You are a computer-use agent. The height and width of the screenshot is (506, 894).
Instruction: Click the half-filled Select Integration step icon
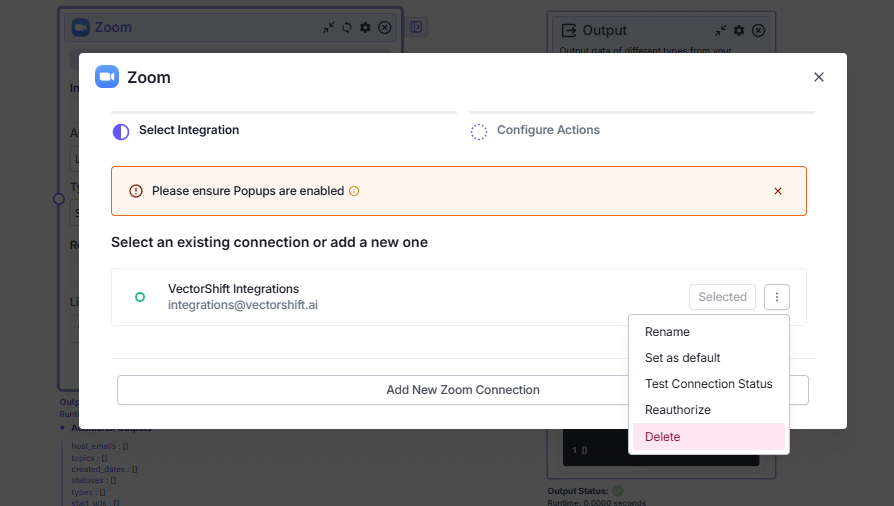coord(121,132)
